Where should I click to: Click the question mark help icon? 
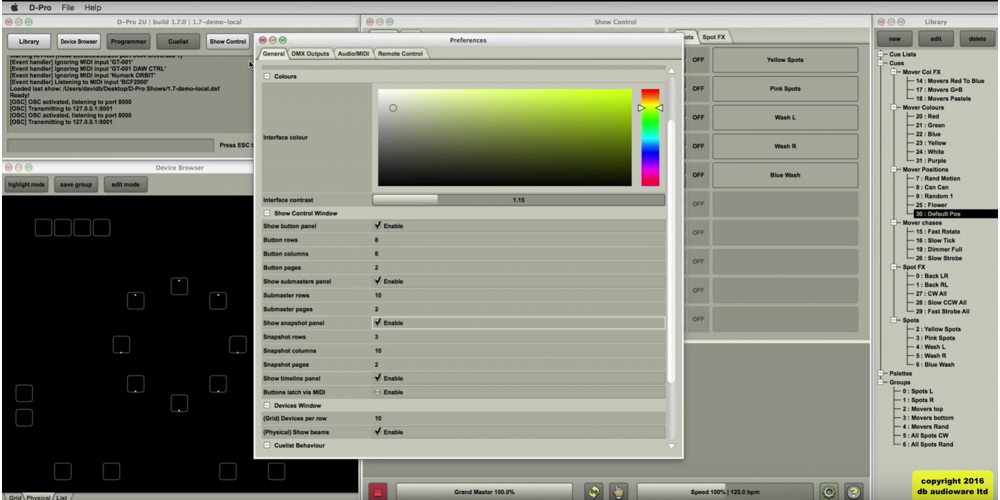coord(854,492)
